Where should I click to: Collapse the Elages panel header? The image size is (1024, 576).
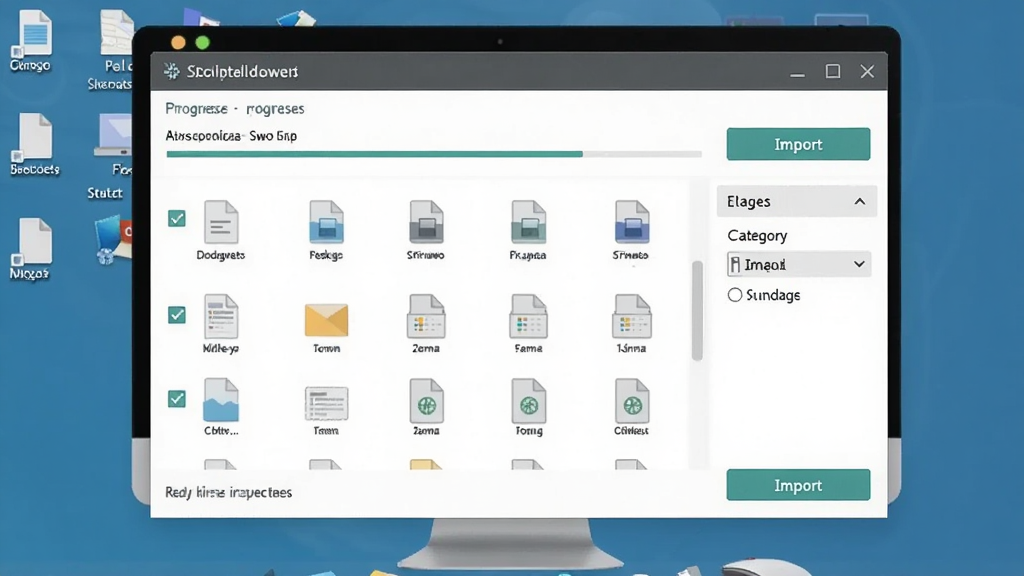coord(797,201)
